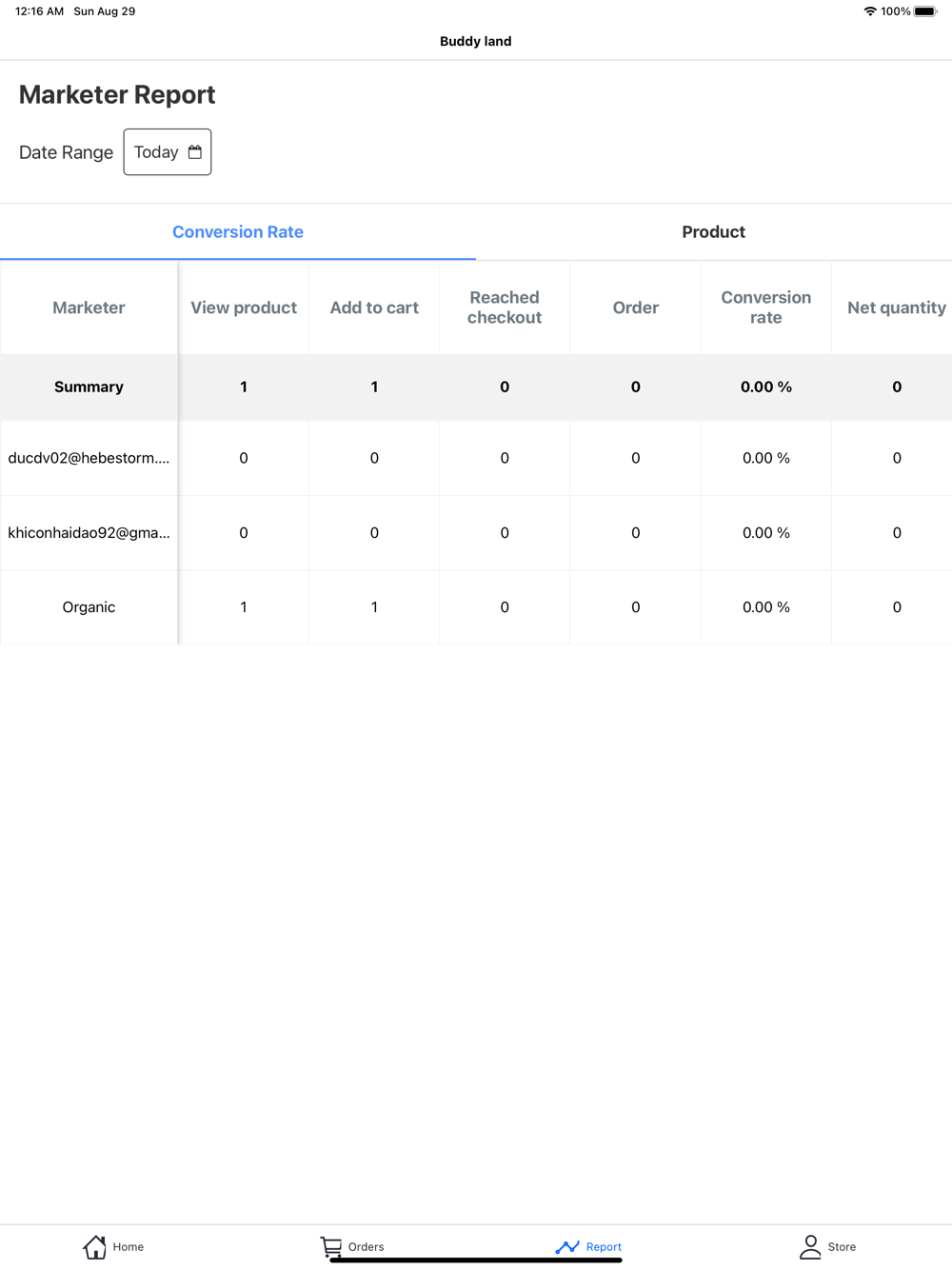Tap the Buddy land title
Viewport: 952px width, 1270px height.
(475, 41)
